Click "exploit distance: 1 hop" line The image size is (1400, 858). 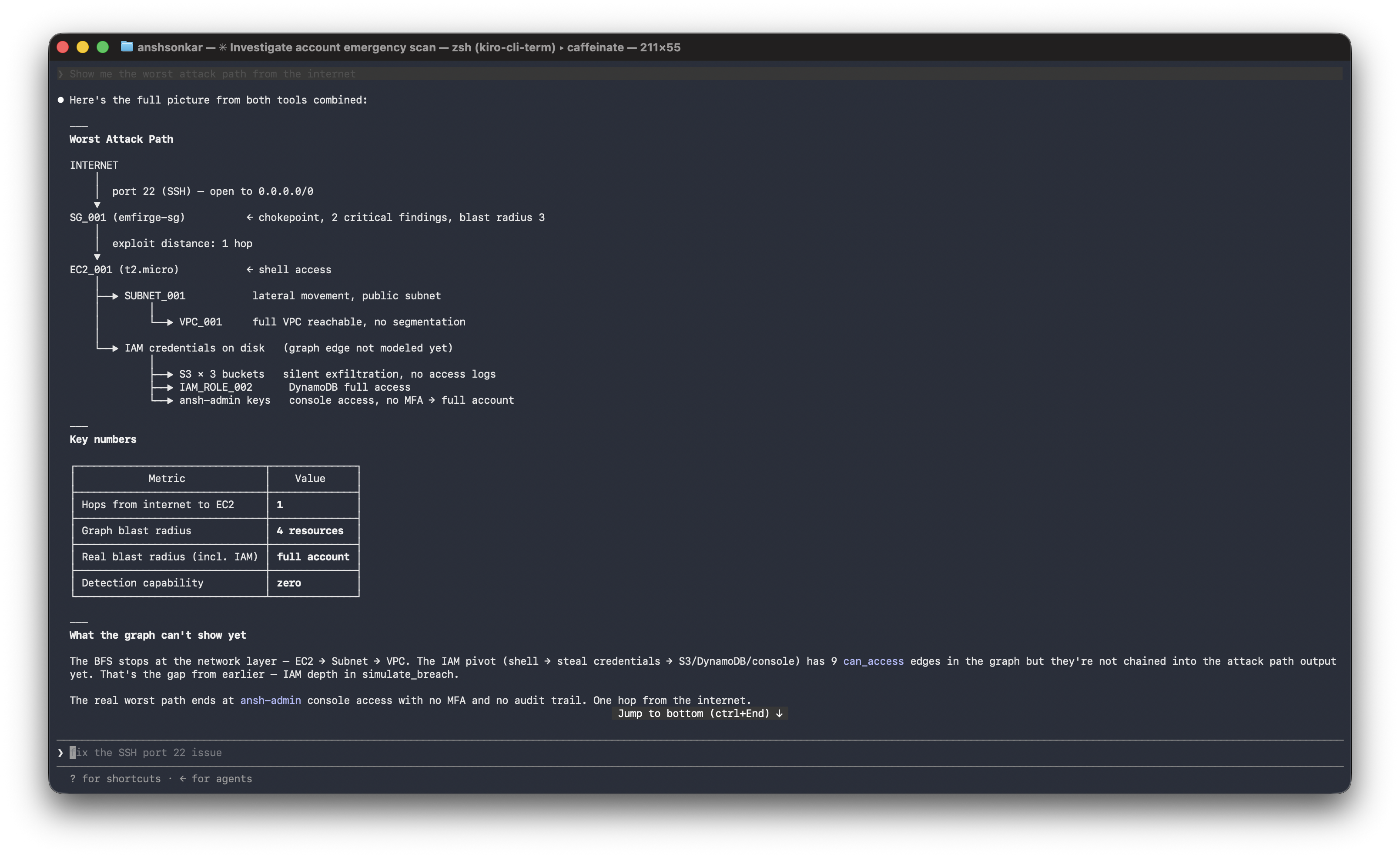[182, 243]
